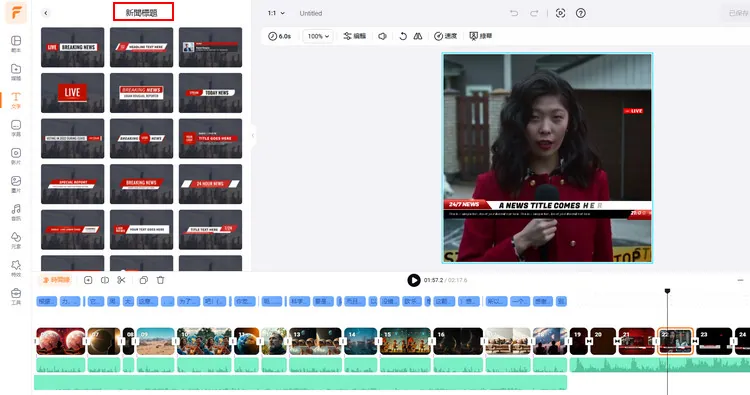Select the long green audio track

tap(300, 383)
